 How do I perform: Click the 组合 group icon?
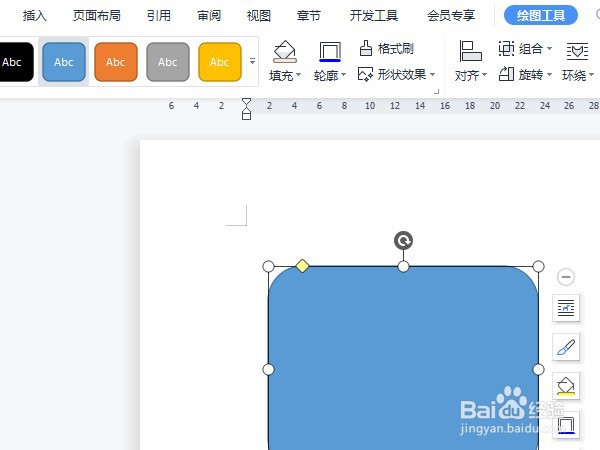tap(506, 49)
